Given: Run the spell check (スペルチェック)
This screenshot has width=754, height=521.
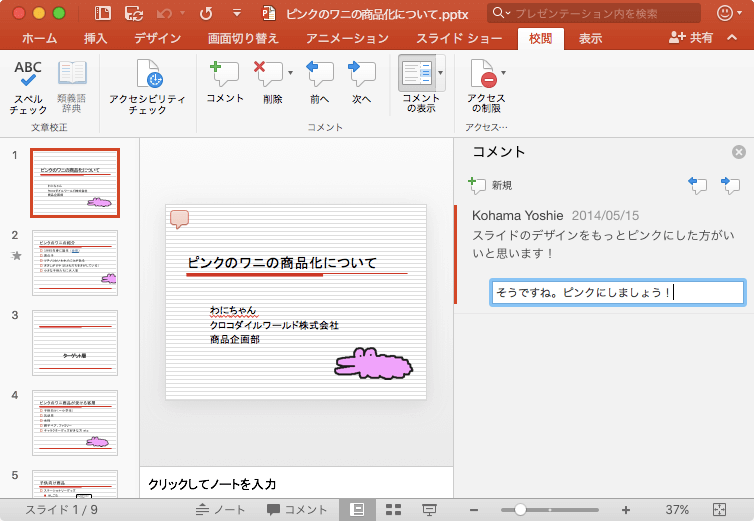Looking at the screenshot, I should [28, 87].
